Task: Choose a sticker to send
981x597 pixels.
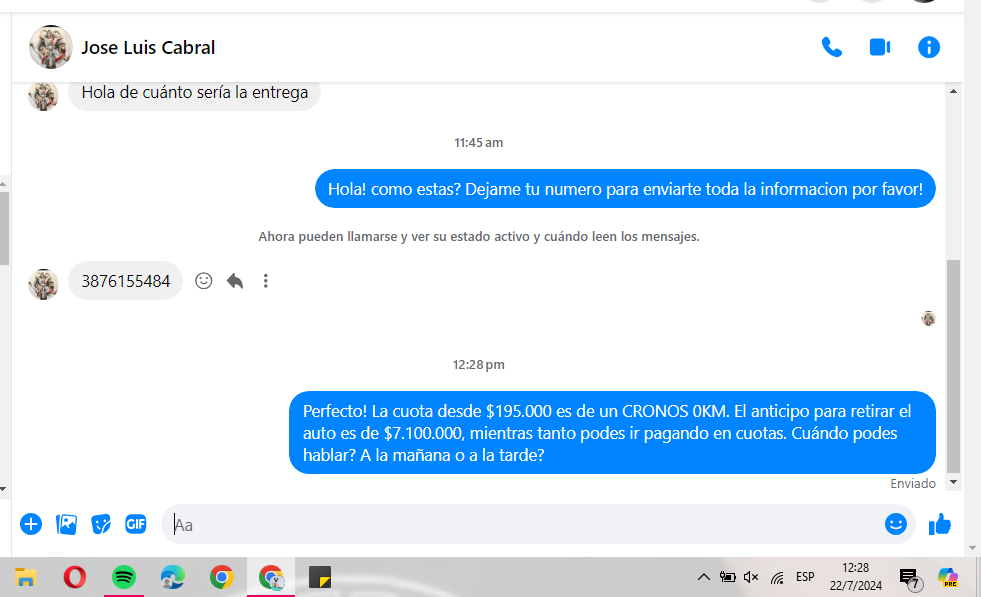Action: tap(101, 524)
